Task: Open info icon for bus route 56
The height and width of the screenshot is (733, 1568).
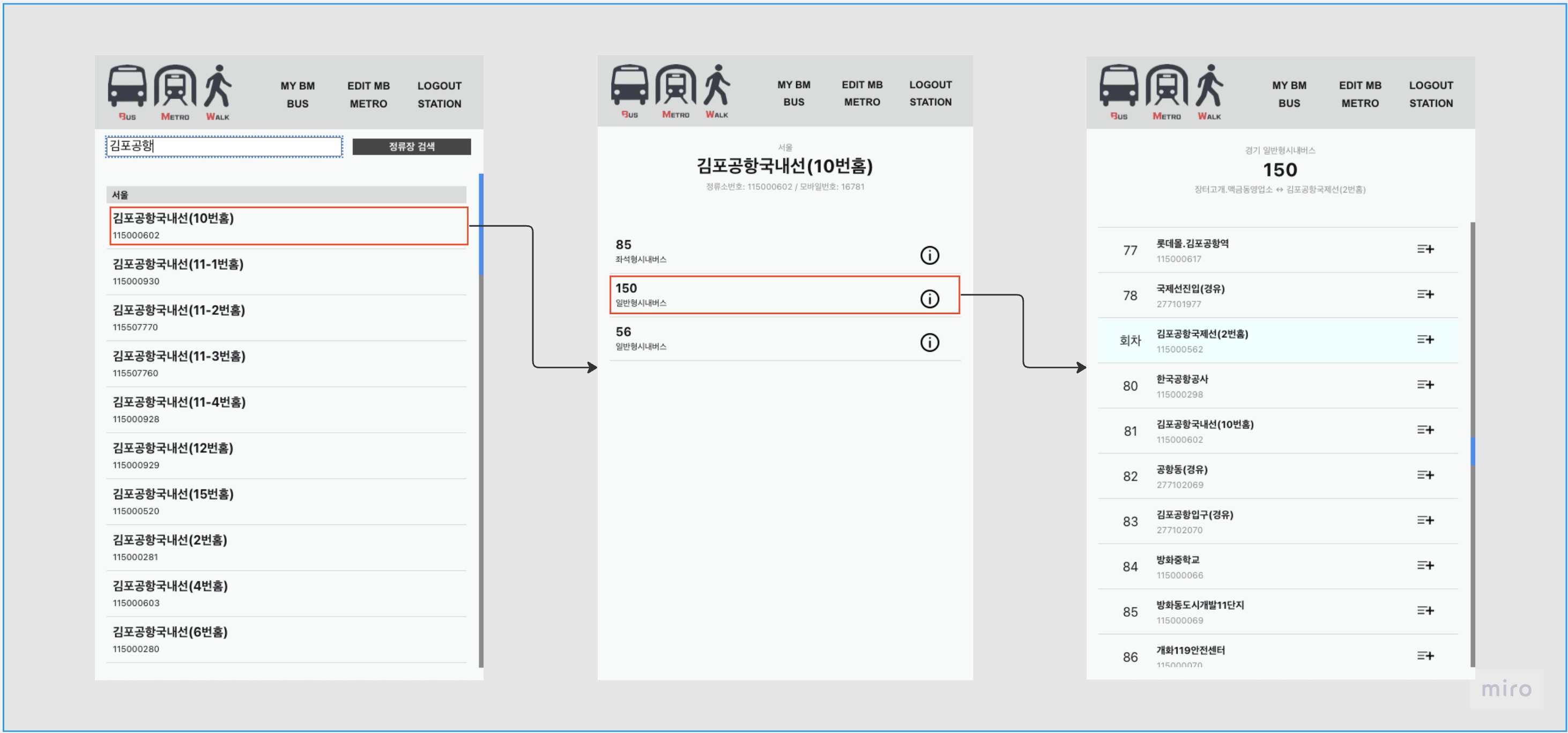Action: 930,342
